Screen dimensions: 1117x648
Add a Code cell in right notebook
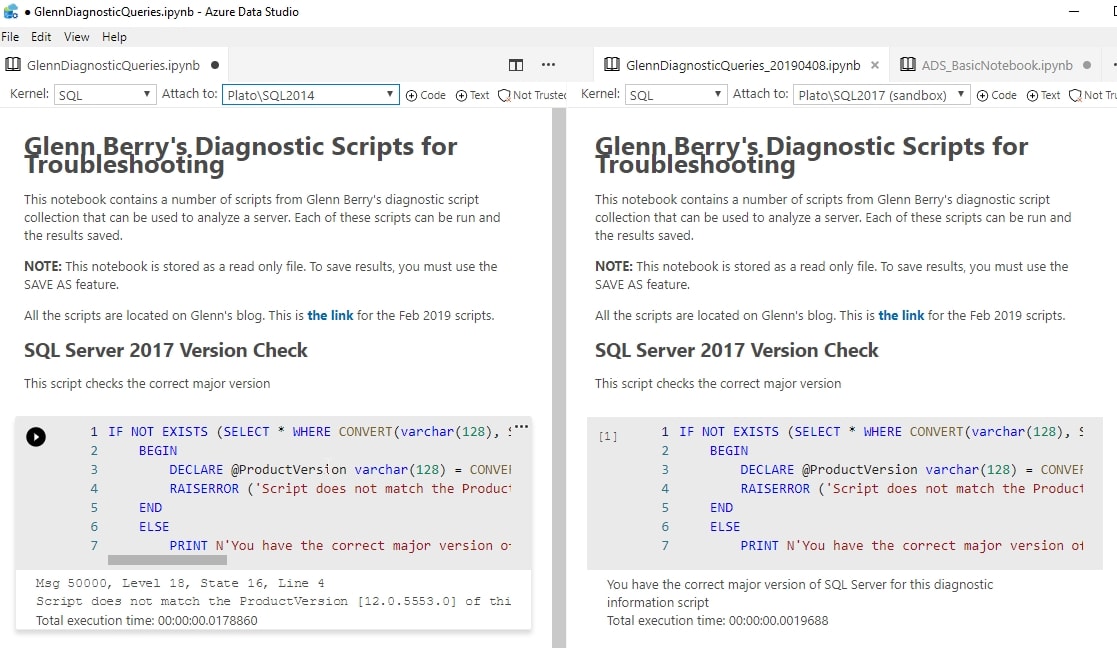[997, 95]
